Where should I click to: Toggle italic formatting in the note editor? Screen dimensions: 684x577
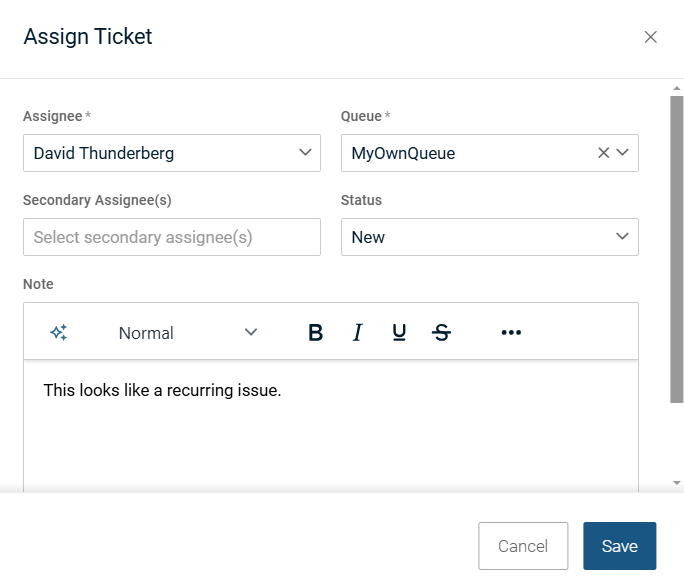tap(357, 333)
